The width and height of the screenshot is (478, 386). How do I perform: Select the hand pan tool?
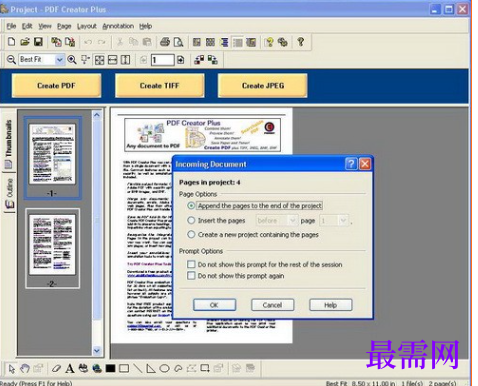coord(25,368)
